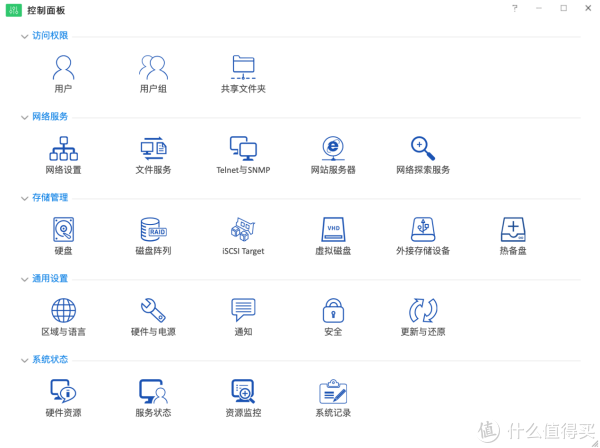This screenshot has height=448, width=600.
Task: Open 磁盘阵列 RAID management
Action: (153, 230)
